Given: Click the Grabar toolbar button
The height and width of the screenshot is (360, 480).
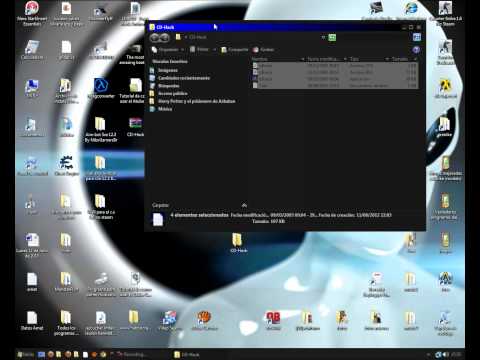Looking at the screenshot, I should 263,50.
